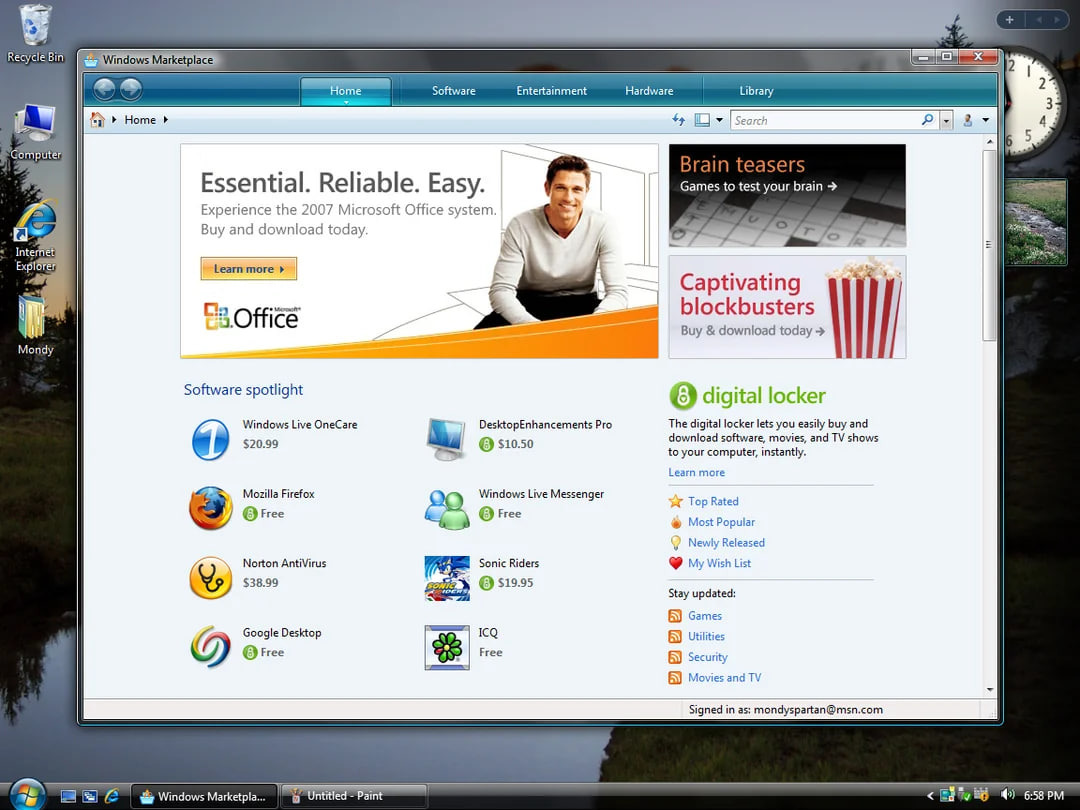The height and width of the screenshot is (810, 1080).
Task: Open the Norton AntiVirus icon
Action: tap(211, 578)
